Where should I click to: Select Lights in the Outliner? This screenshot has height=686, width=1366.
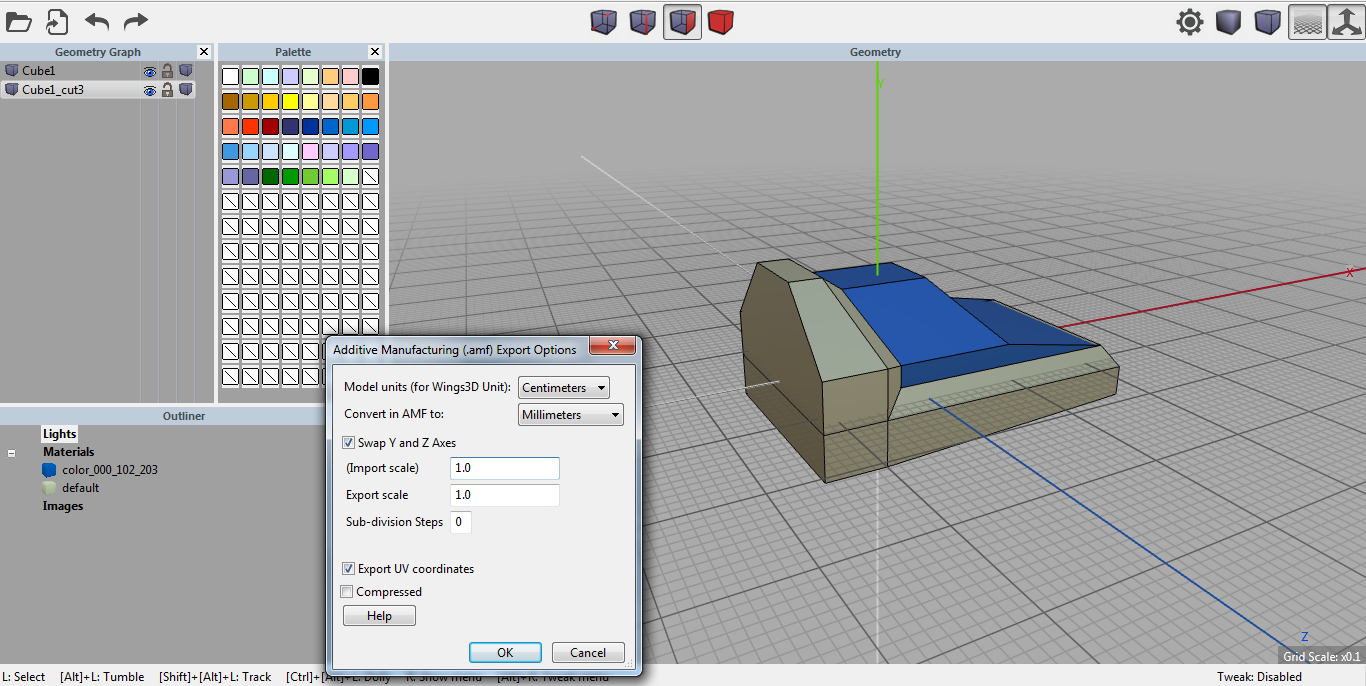click(59, 434)
